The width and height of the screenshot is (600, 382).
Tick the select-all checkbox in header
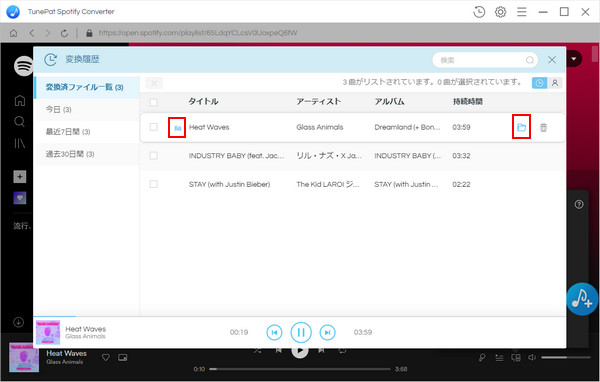(153, 102)
